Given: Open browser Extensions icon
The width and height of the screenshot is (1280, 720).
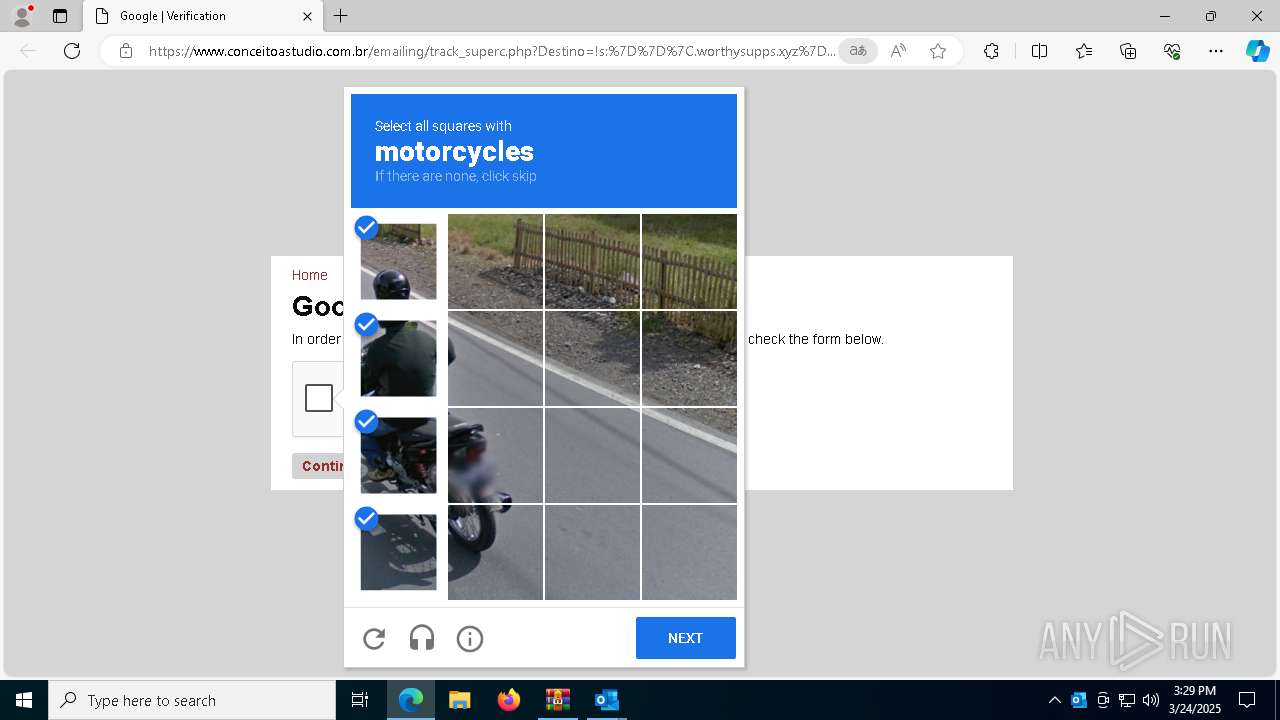Looking at the screenshot, I should pyautogui.click(x=991, y=51).
